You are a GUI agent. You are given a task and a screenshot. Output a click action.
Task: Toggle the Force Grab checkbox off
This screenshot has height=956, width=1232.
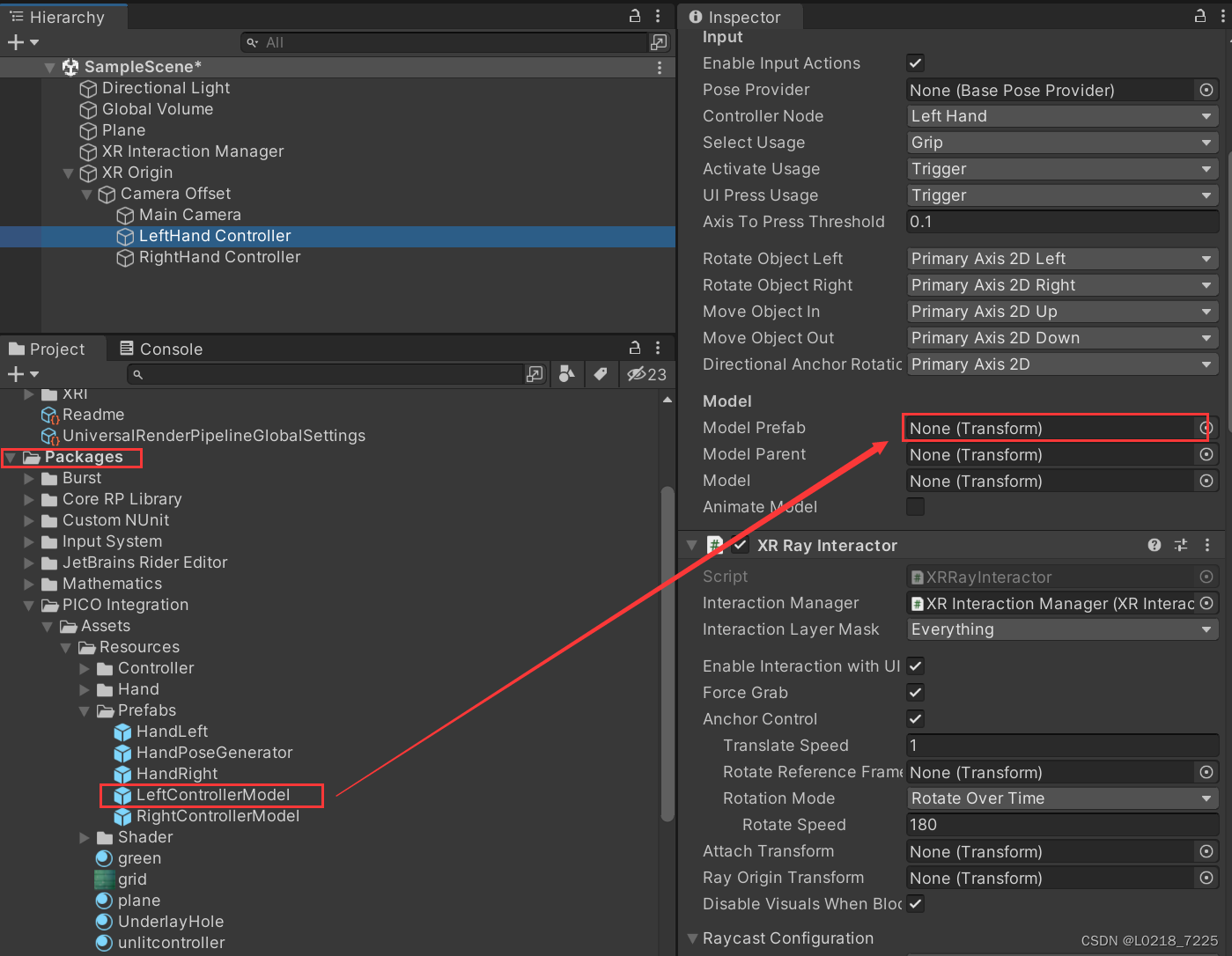915,692
